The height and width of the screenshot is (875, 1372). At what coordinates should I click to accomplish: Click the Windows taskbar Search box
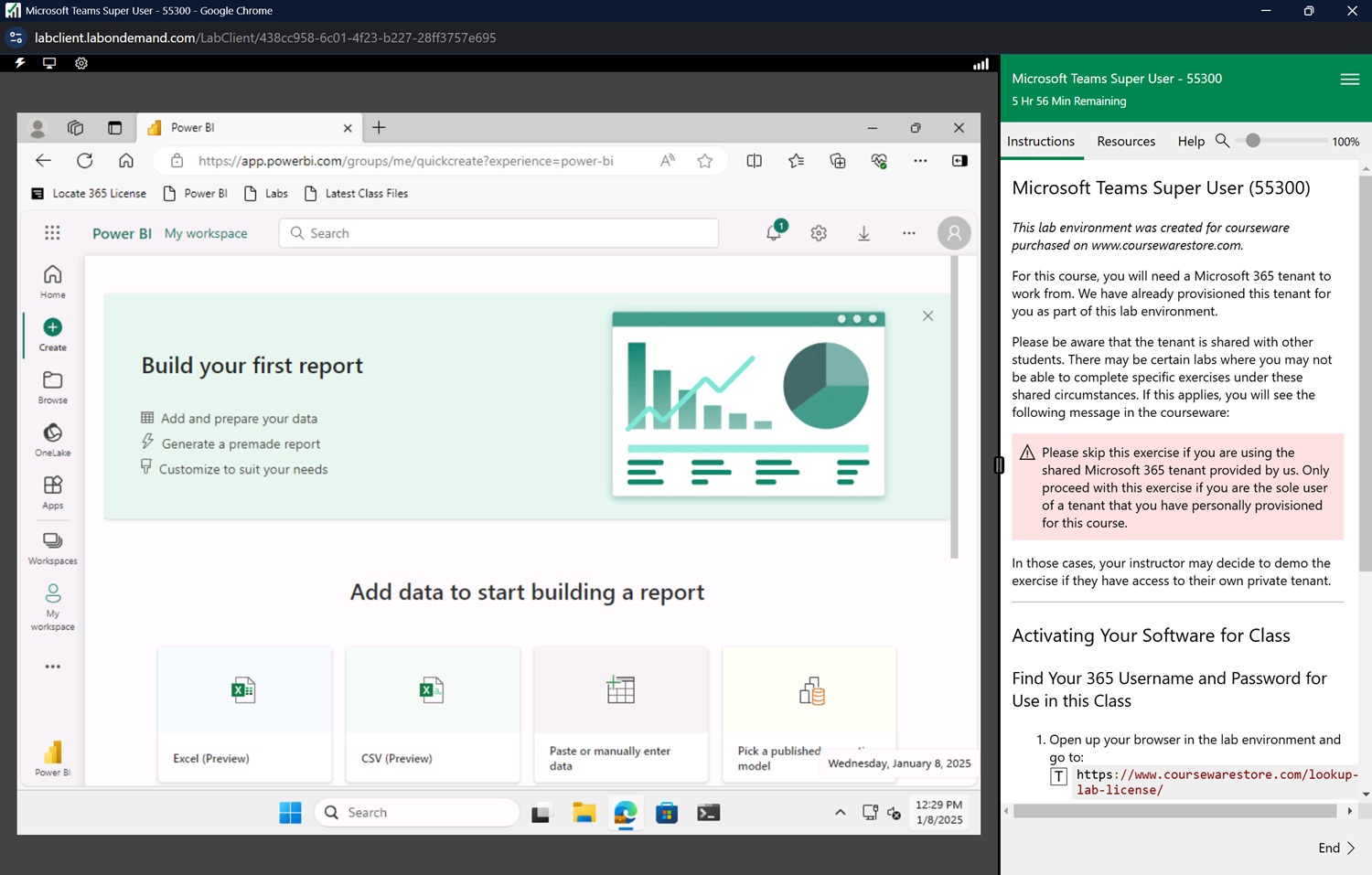pyautogui.click(x=417, y=813)
